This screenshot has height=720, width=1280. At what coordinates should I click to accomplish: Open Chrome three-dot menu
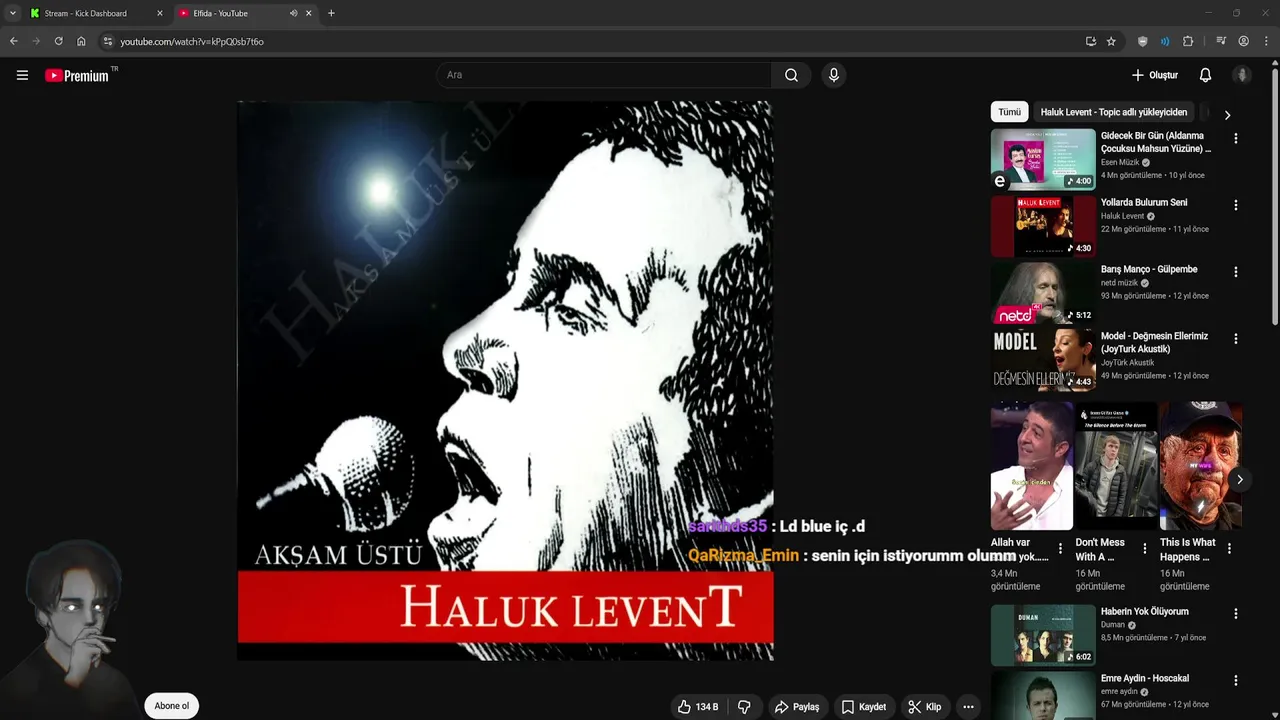pos(1266,41)
